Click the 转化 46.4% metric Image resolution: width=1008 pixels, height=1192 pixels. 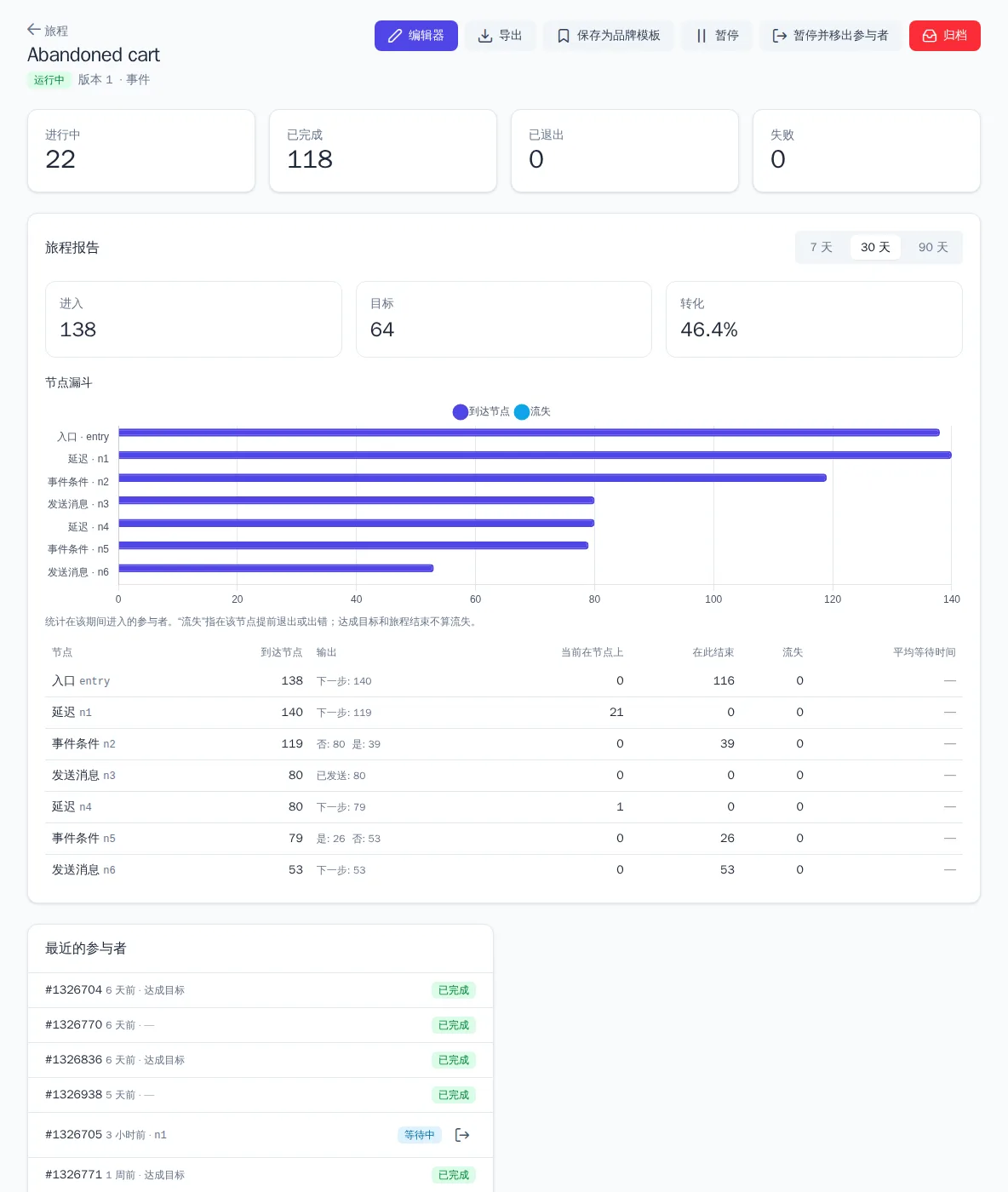pos(814,319)
